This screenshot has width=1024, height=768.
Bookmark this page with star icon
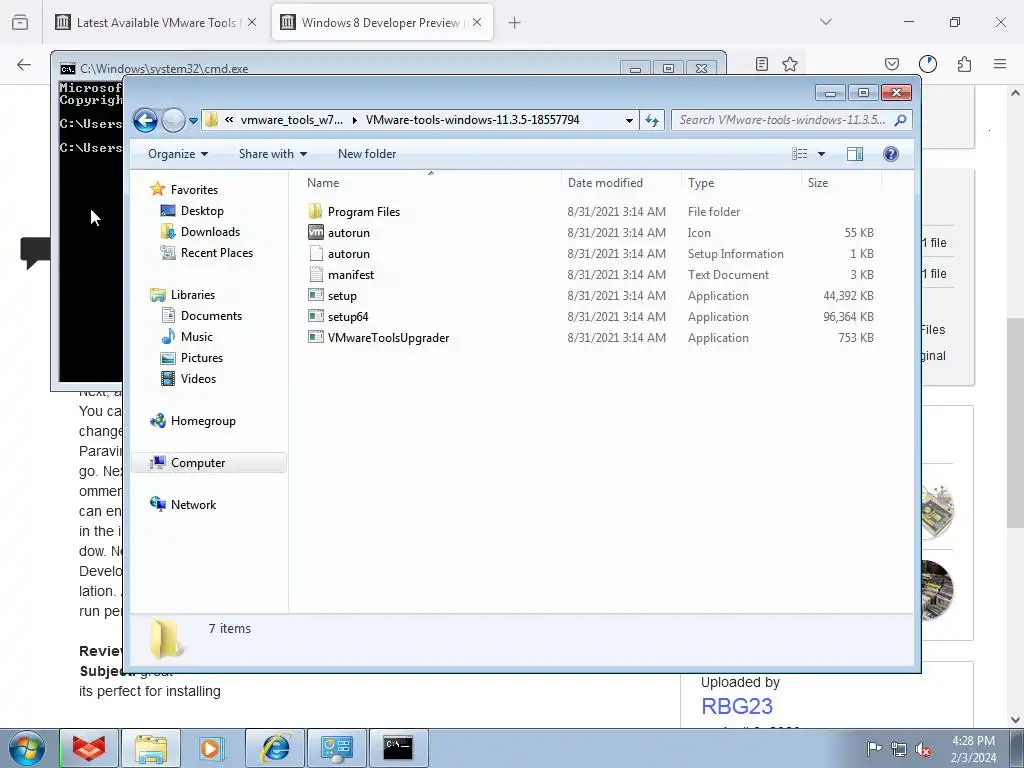click(790, 64)
